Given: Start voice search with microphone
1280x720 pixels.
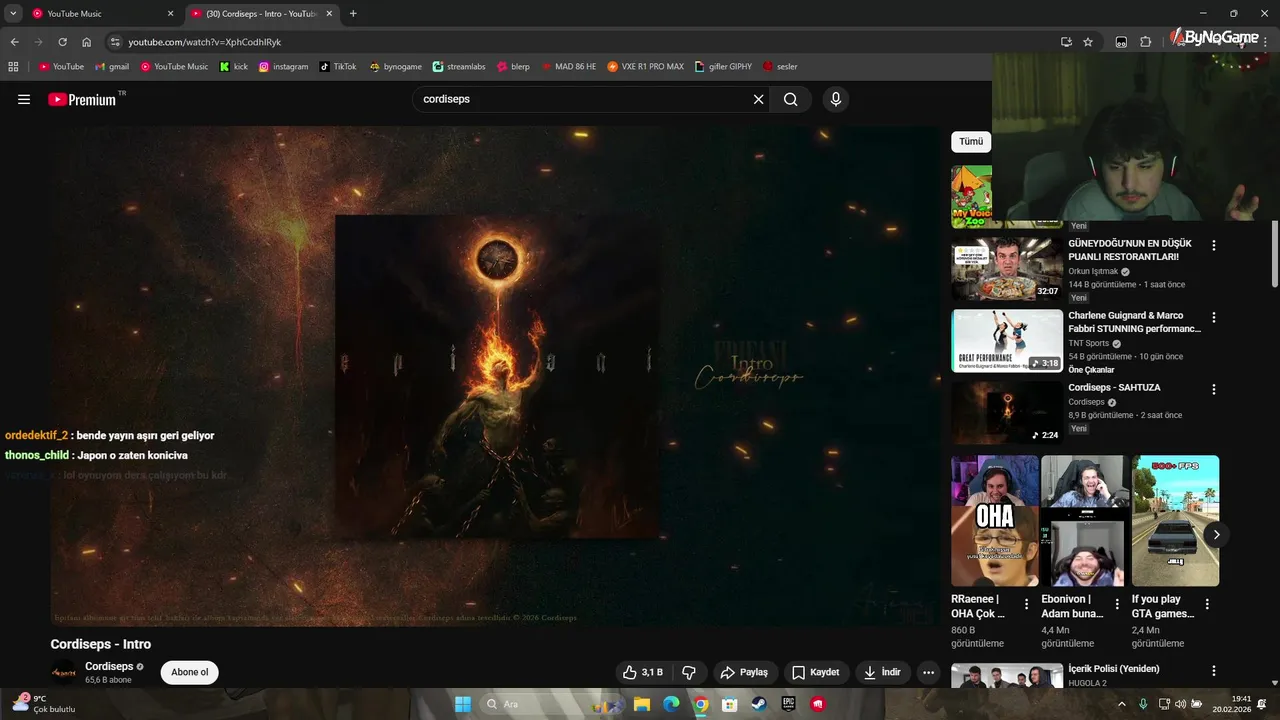Looking at the screenshot, I should pos(836,99).
